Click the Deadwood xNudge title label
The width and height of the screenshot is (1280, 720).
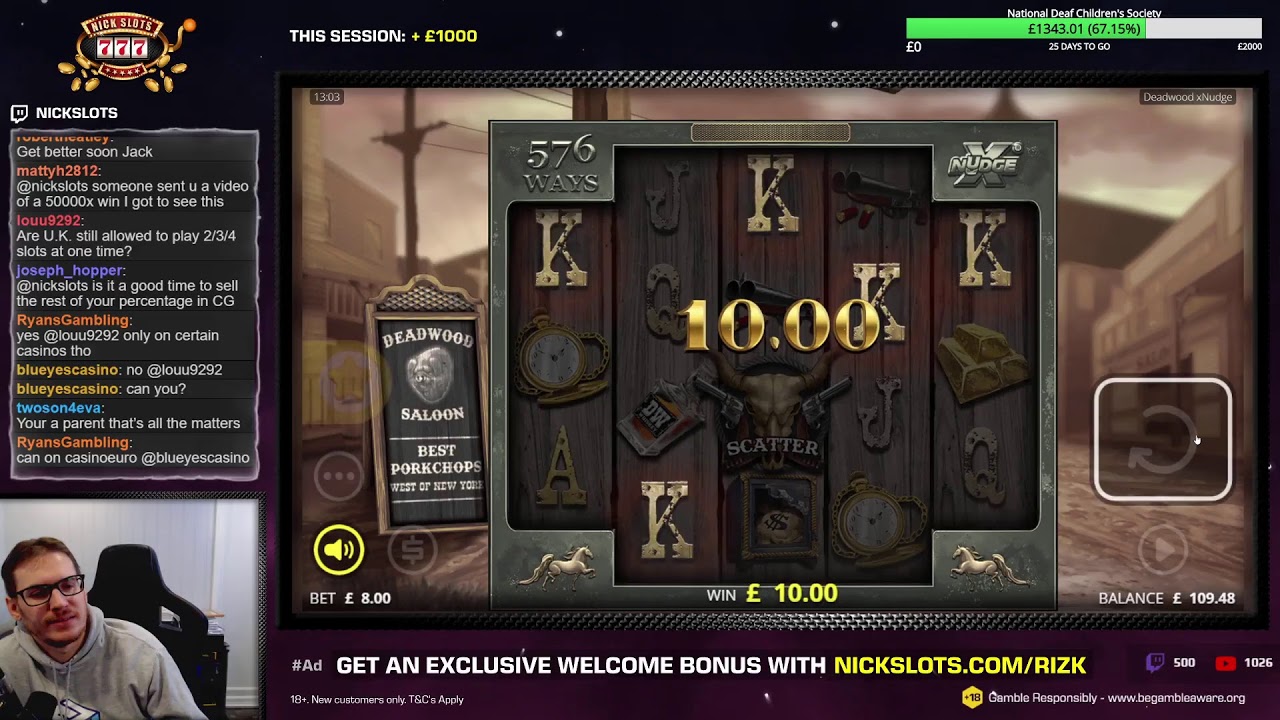[1188, 97]
